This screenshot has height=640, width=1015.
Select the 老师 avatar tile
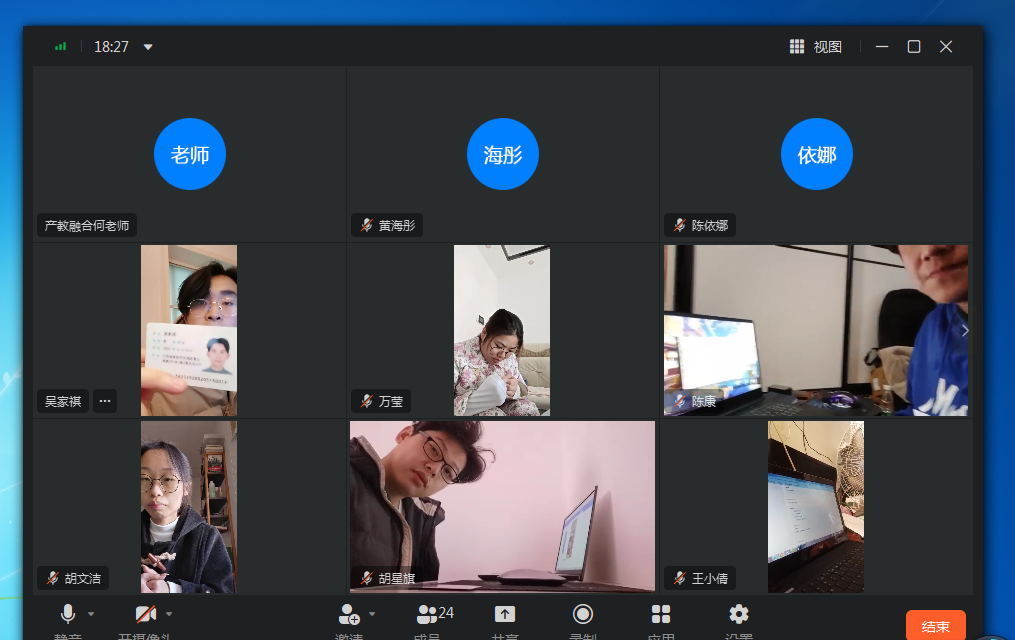coord(190,154)
